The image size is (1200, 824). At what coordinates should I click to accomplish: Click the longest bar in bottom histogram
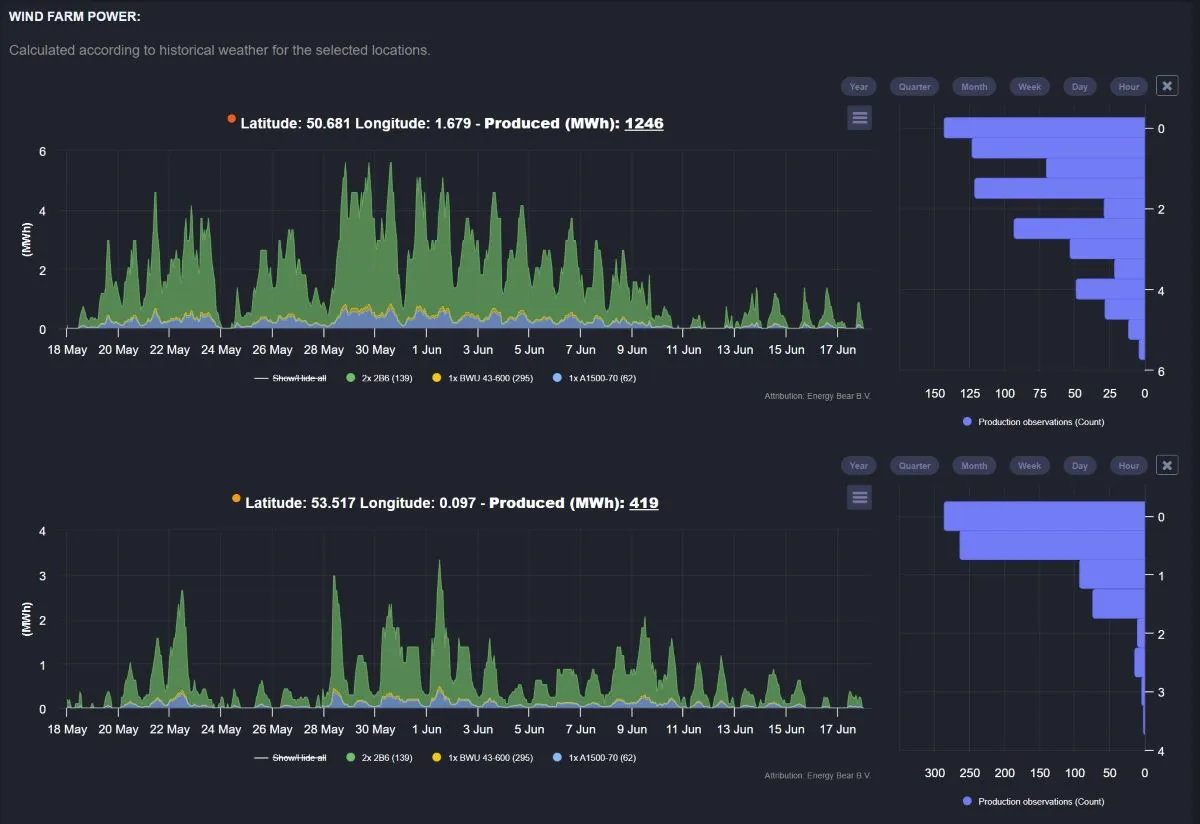1044,516
